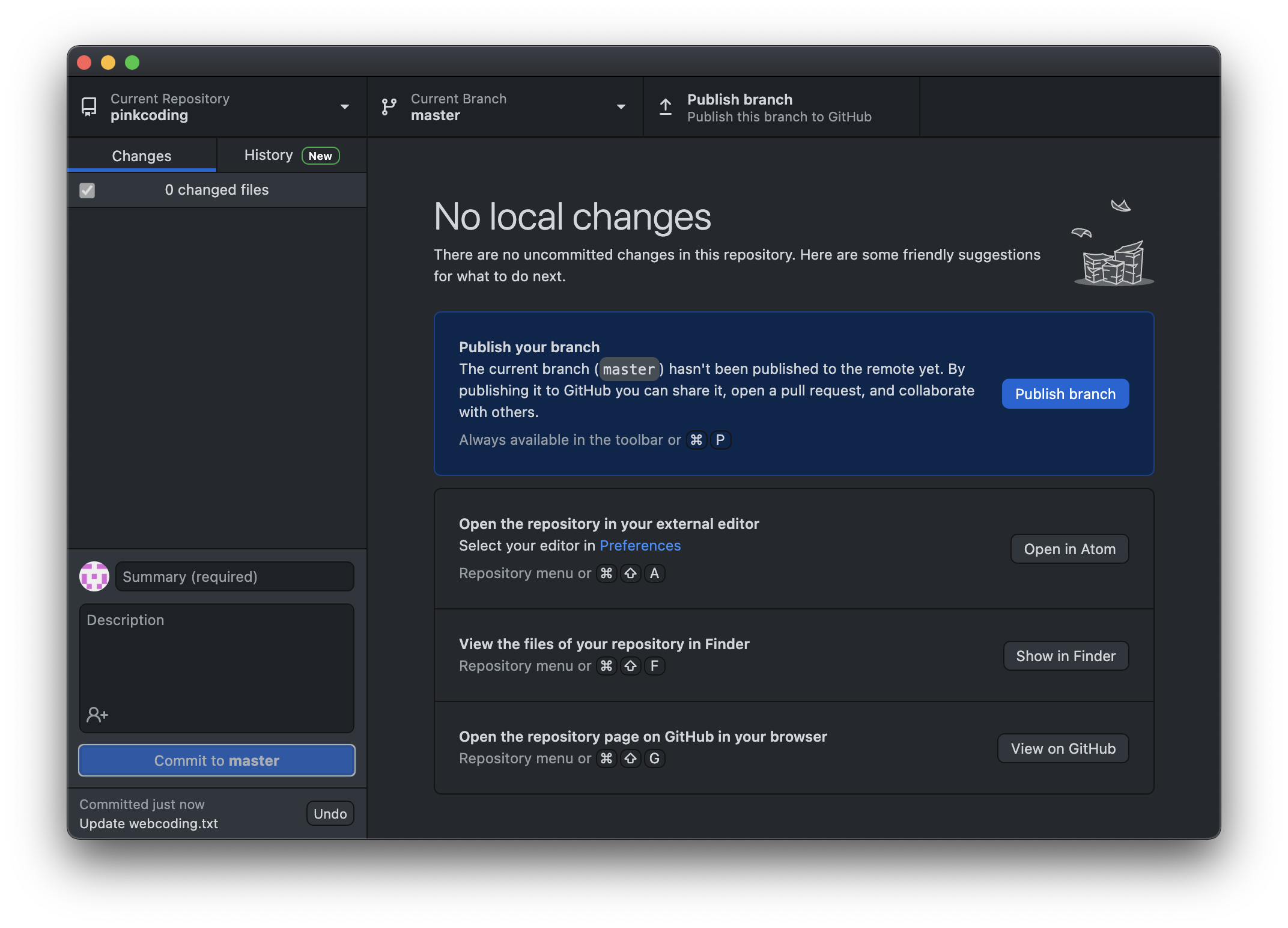Click the Open in Atom button
This screenshot has width=1288, height=928.
pyautogui.click(x=1069, y=549)
